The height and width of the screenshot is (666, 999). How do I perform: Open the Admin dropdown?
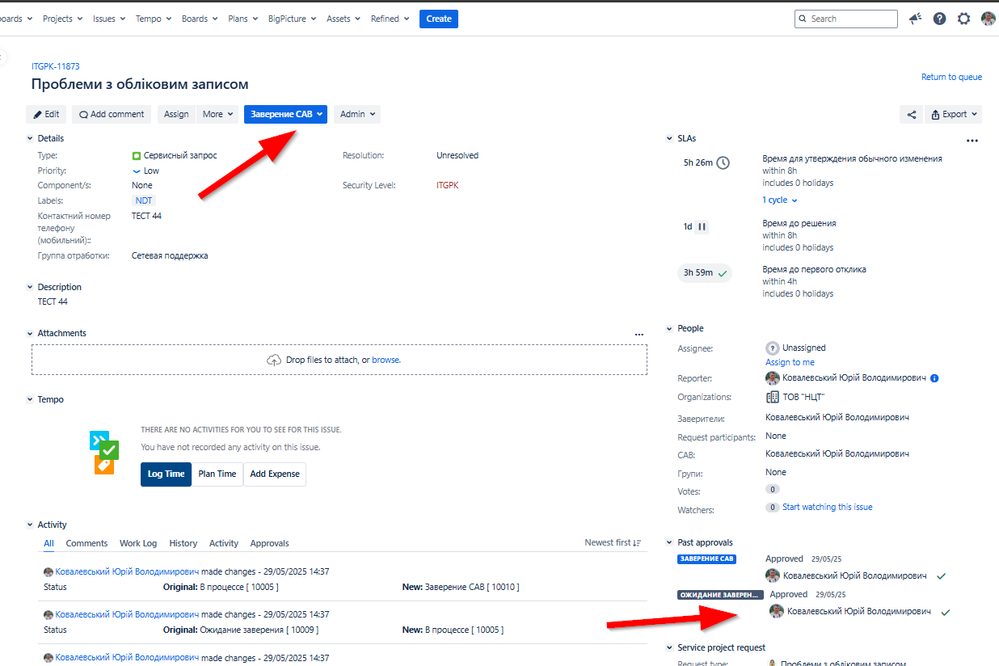(357, 114)
